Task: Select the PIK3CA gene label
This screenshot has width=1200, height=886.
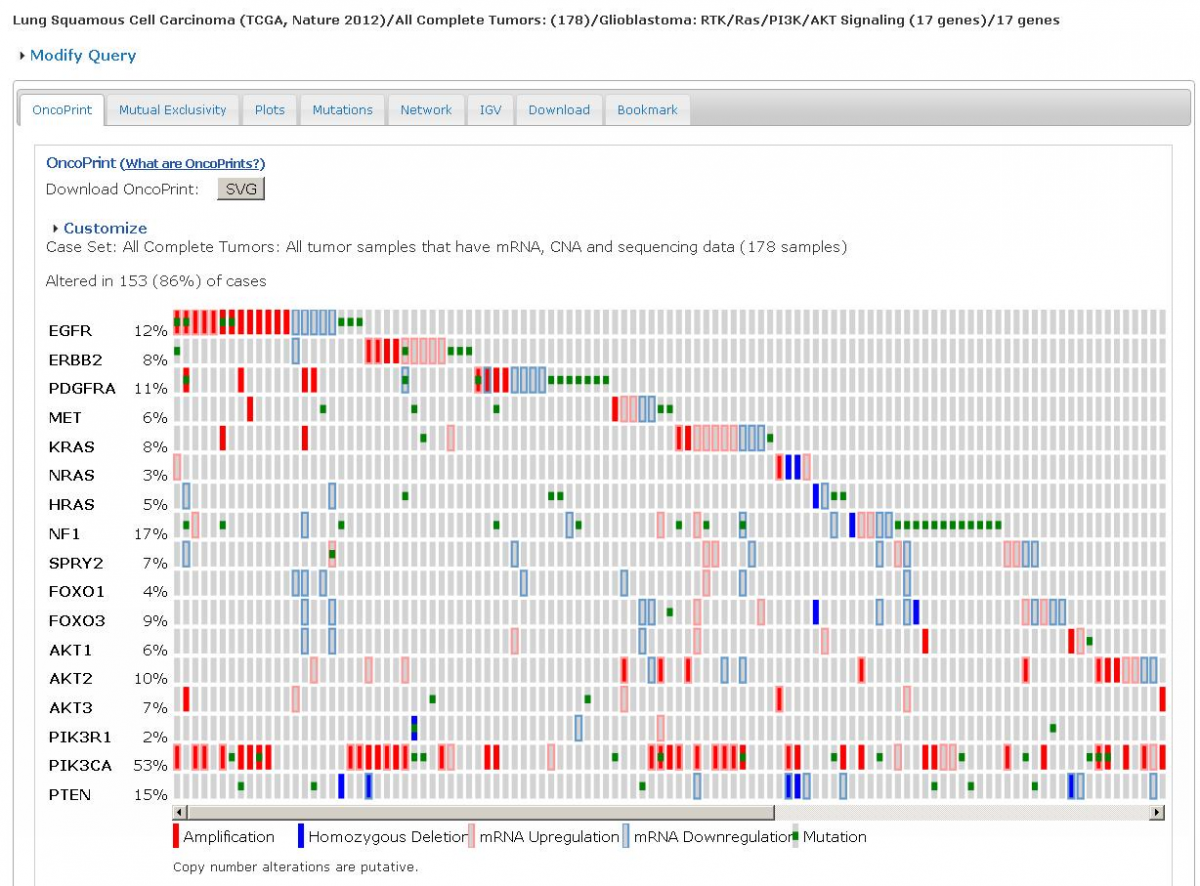Action: click(x=80, y=766)
